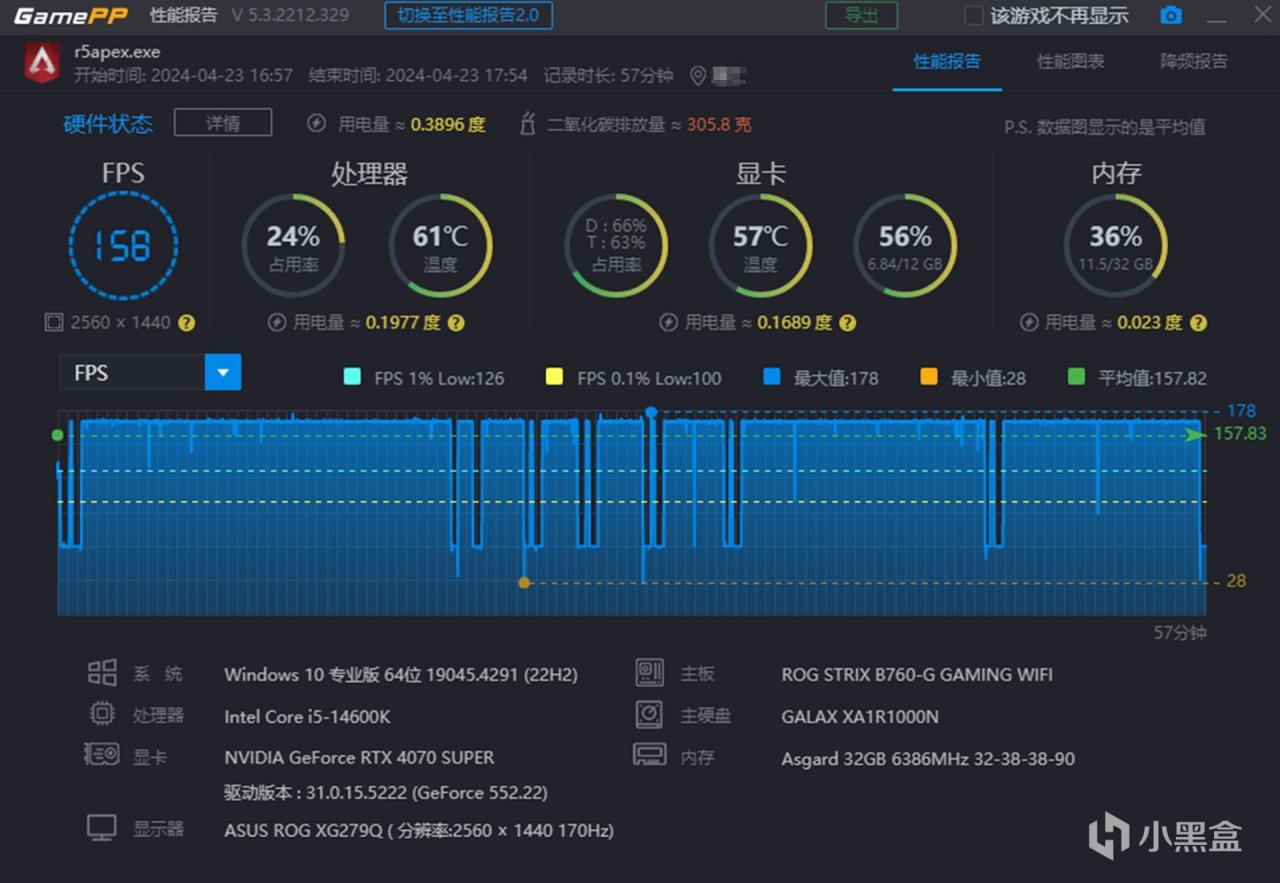Click the memory stick icon beside 内存 row

point(650,755)
